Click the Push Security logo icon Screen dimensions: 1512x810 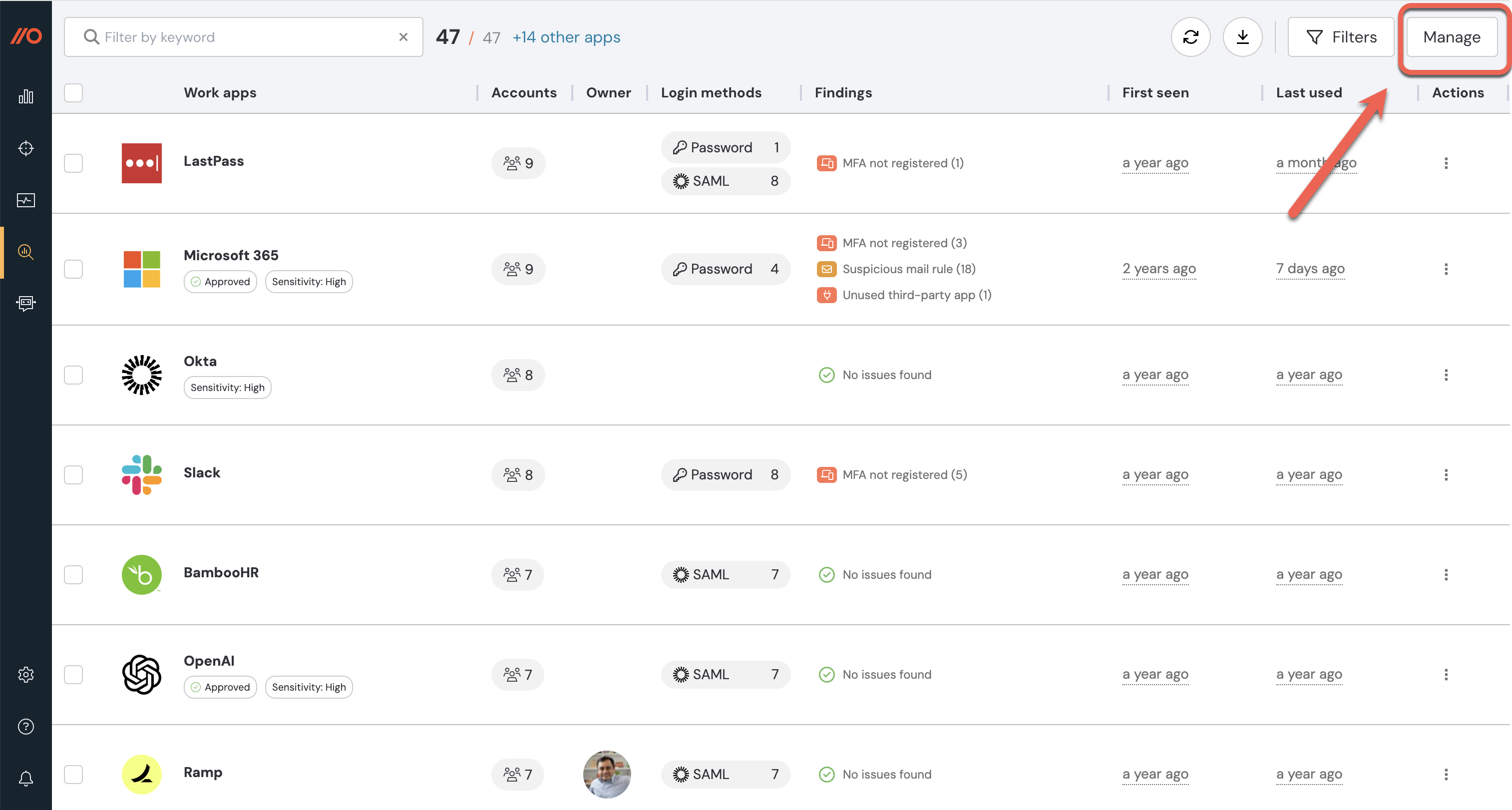tap(26, 36)
